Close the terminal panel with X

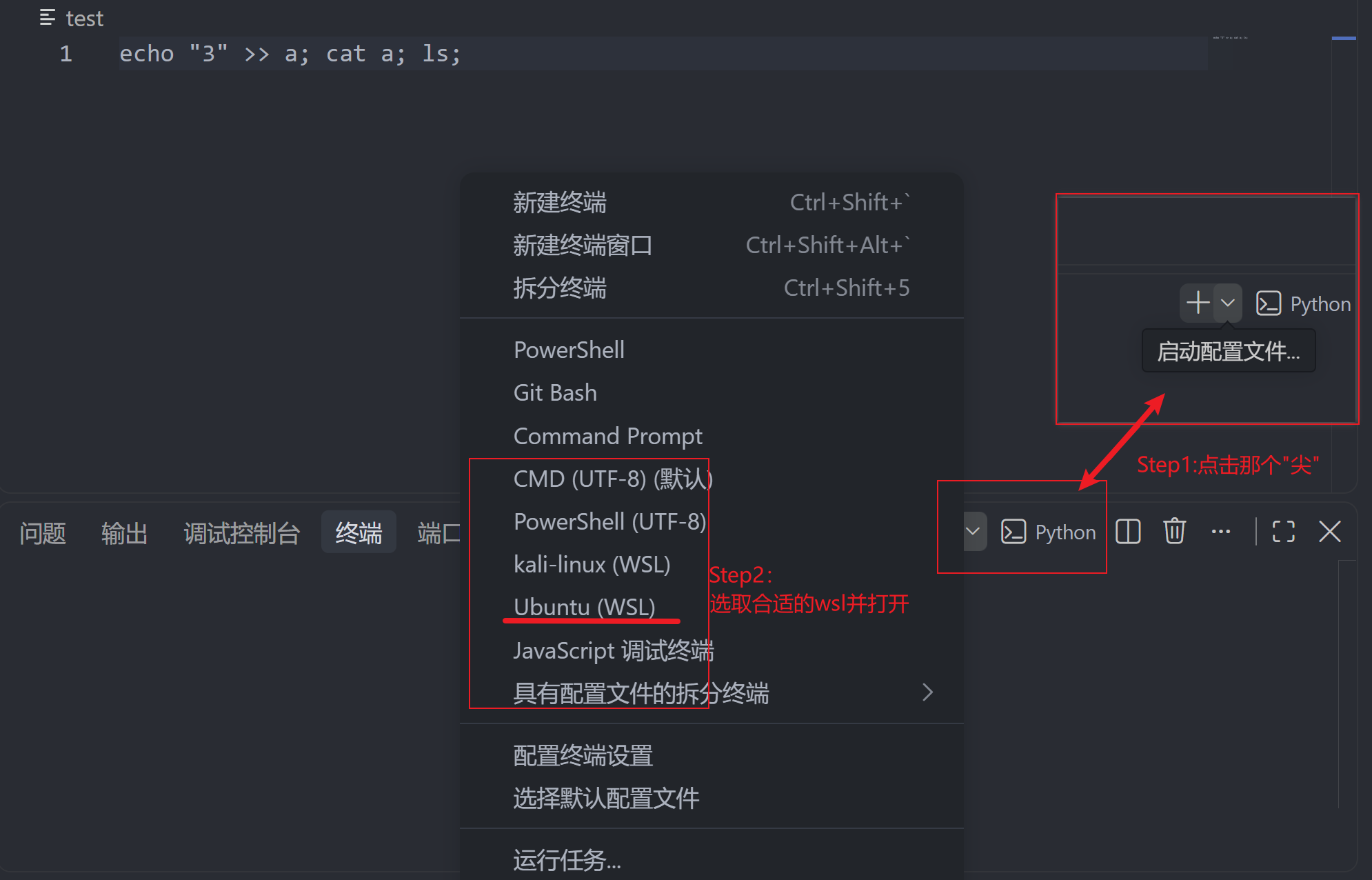coord(1329,532)
